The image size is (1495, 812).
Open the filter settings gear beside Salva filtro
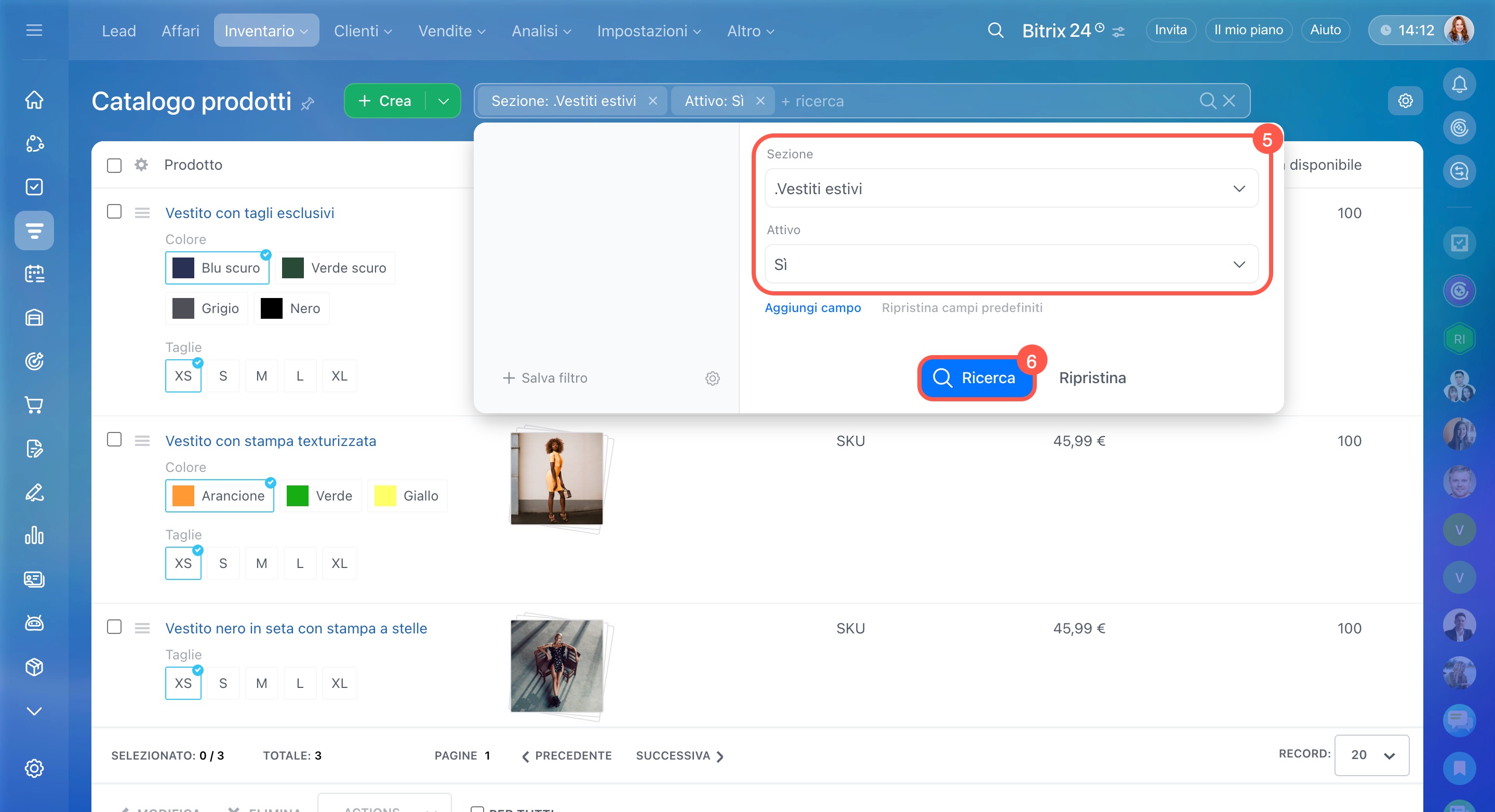tap(712, 378)
